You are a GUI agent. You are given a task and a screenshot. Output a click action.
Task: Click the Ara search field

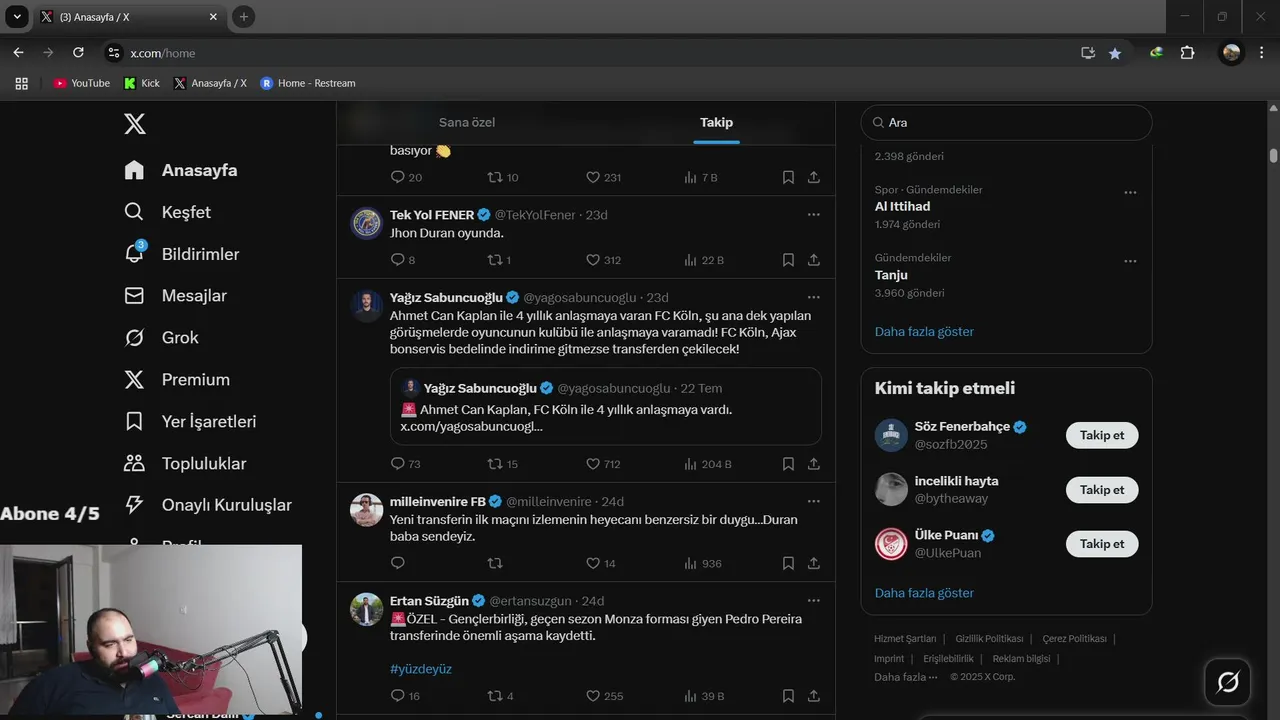(1006, 122)
